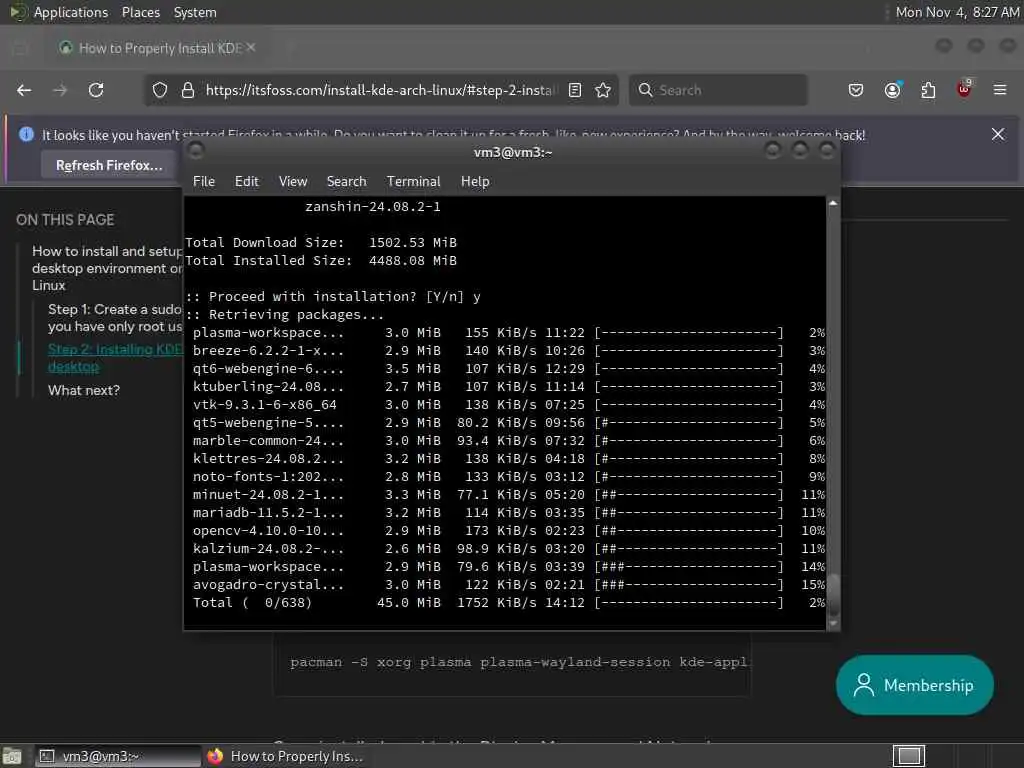Reload page with Firefox refresh icon
This screenshot has height=768, width=1024.
click(x=96, y=90)
